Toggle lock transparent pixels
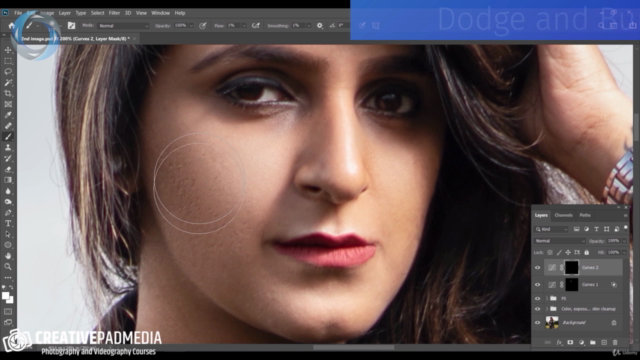The height and width of the screenshot is (360, 640). (x=550, y=253)
